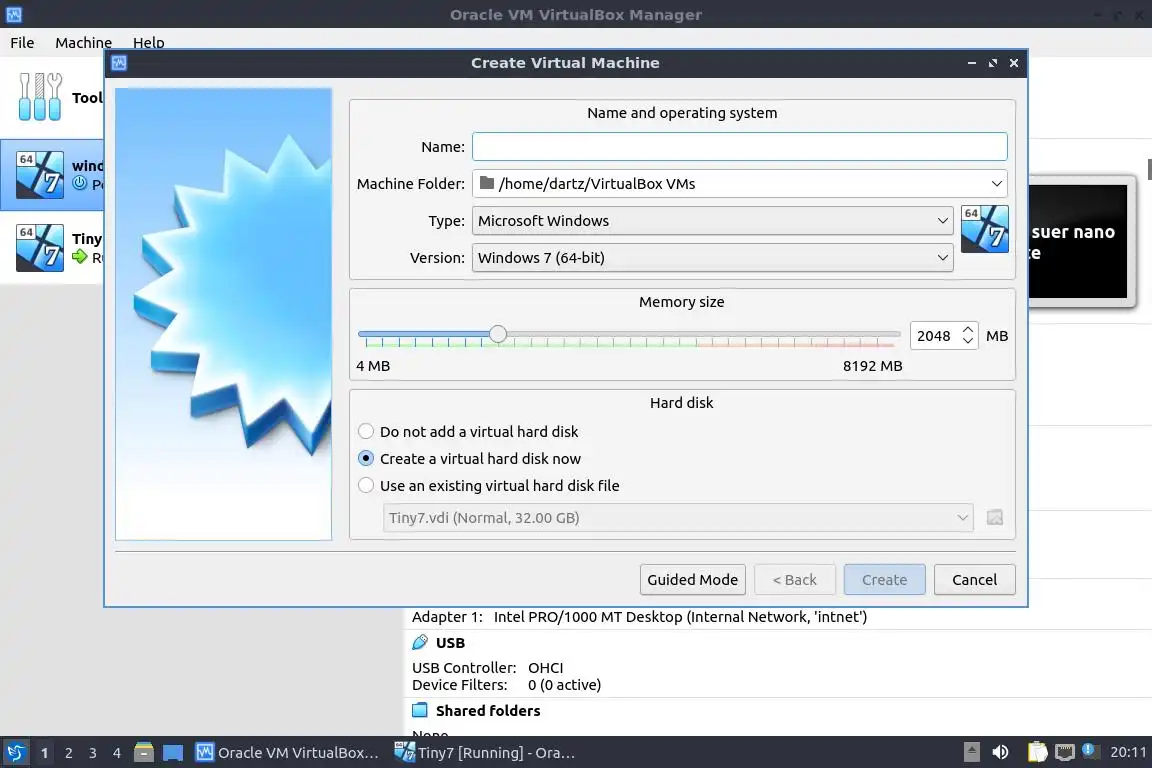Select Use an existing virtual hard disk file
This screenshot has width=1152, height=768.
[x=489, y=486]
